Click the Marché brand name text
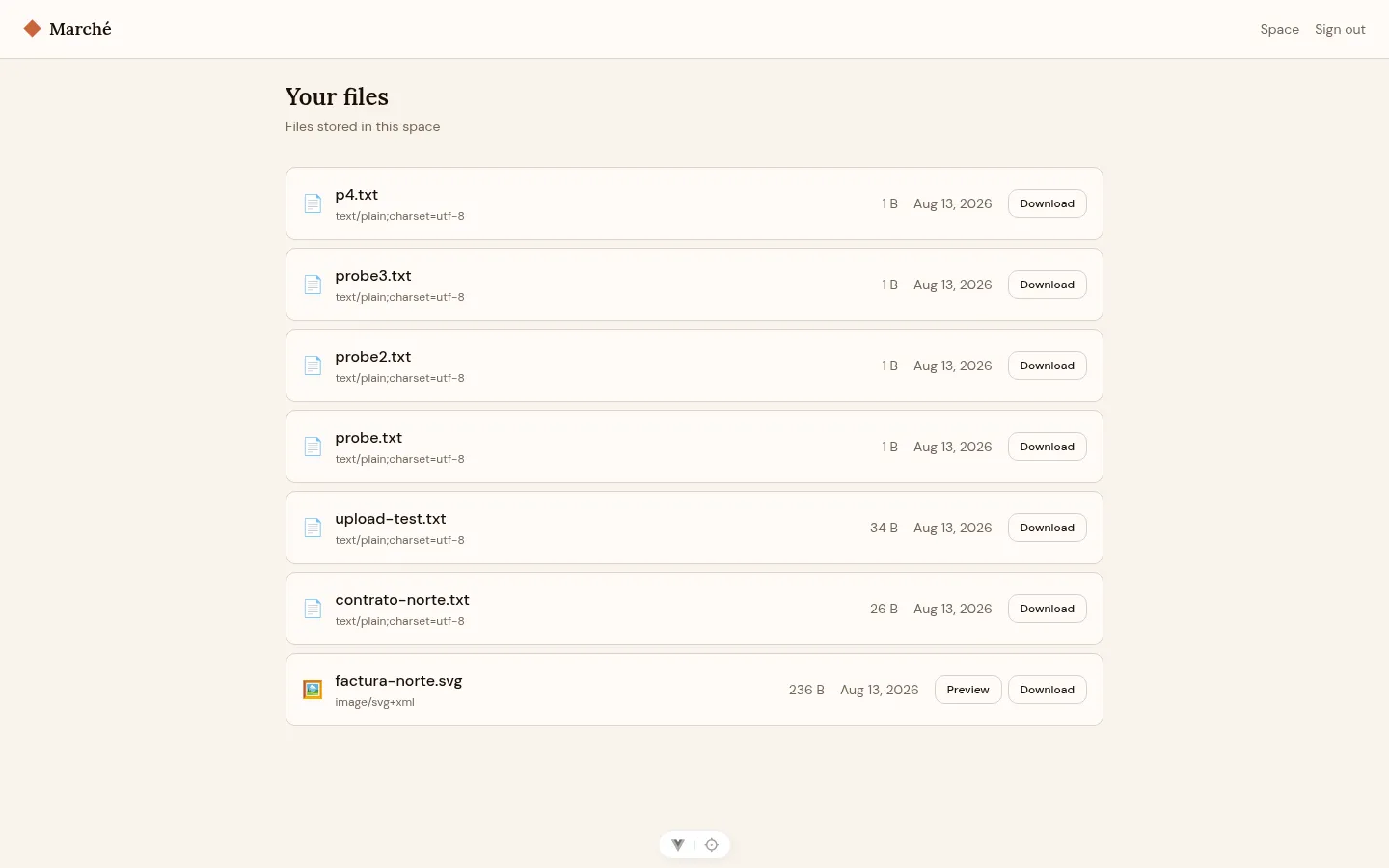 pos(80,29)
